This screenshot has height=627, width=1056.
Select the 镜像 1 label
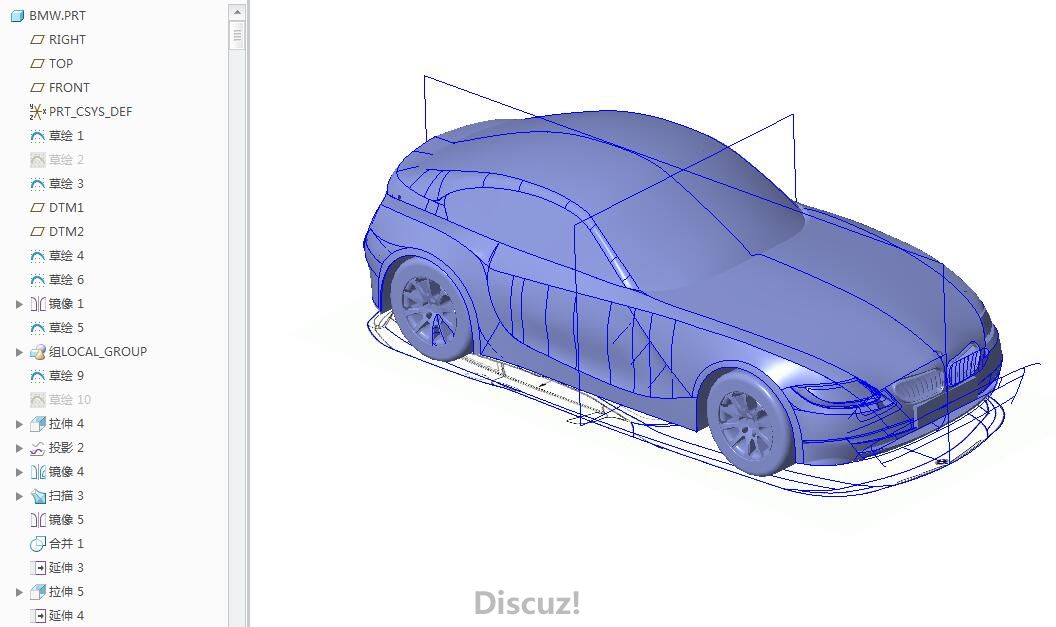coord(66,304)
